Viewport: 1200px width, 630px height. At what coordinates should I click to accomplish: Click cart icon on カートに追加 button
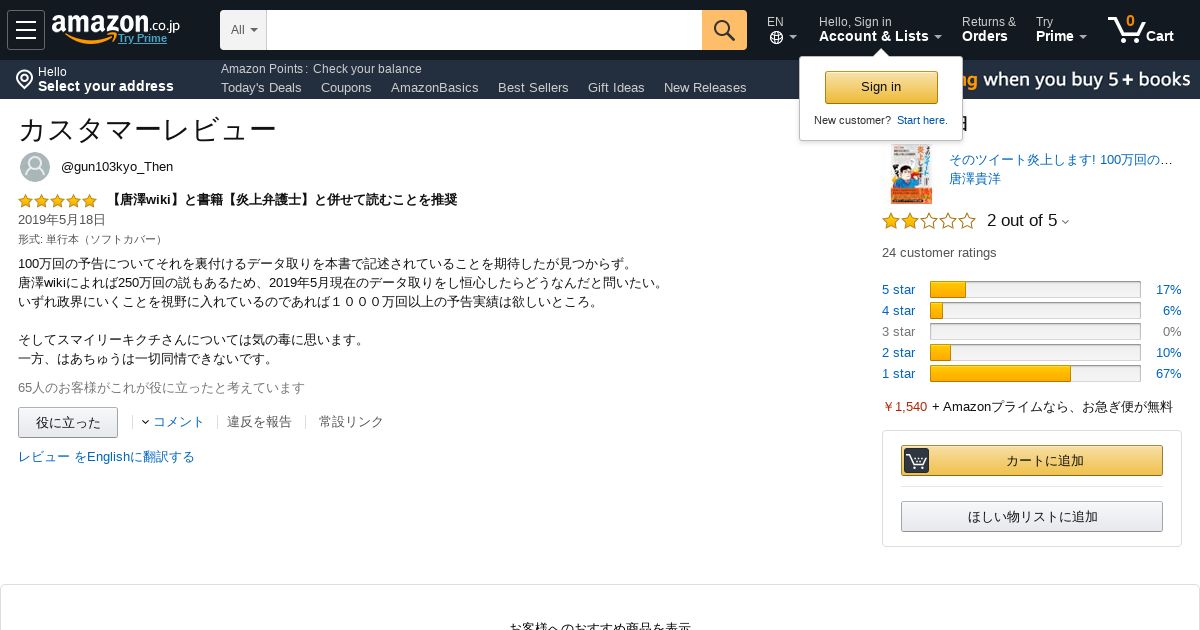point(916,460)
